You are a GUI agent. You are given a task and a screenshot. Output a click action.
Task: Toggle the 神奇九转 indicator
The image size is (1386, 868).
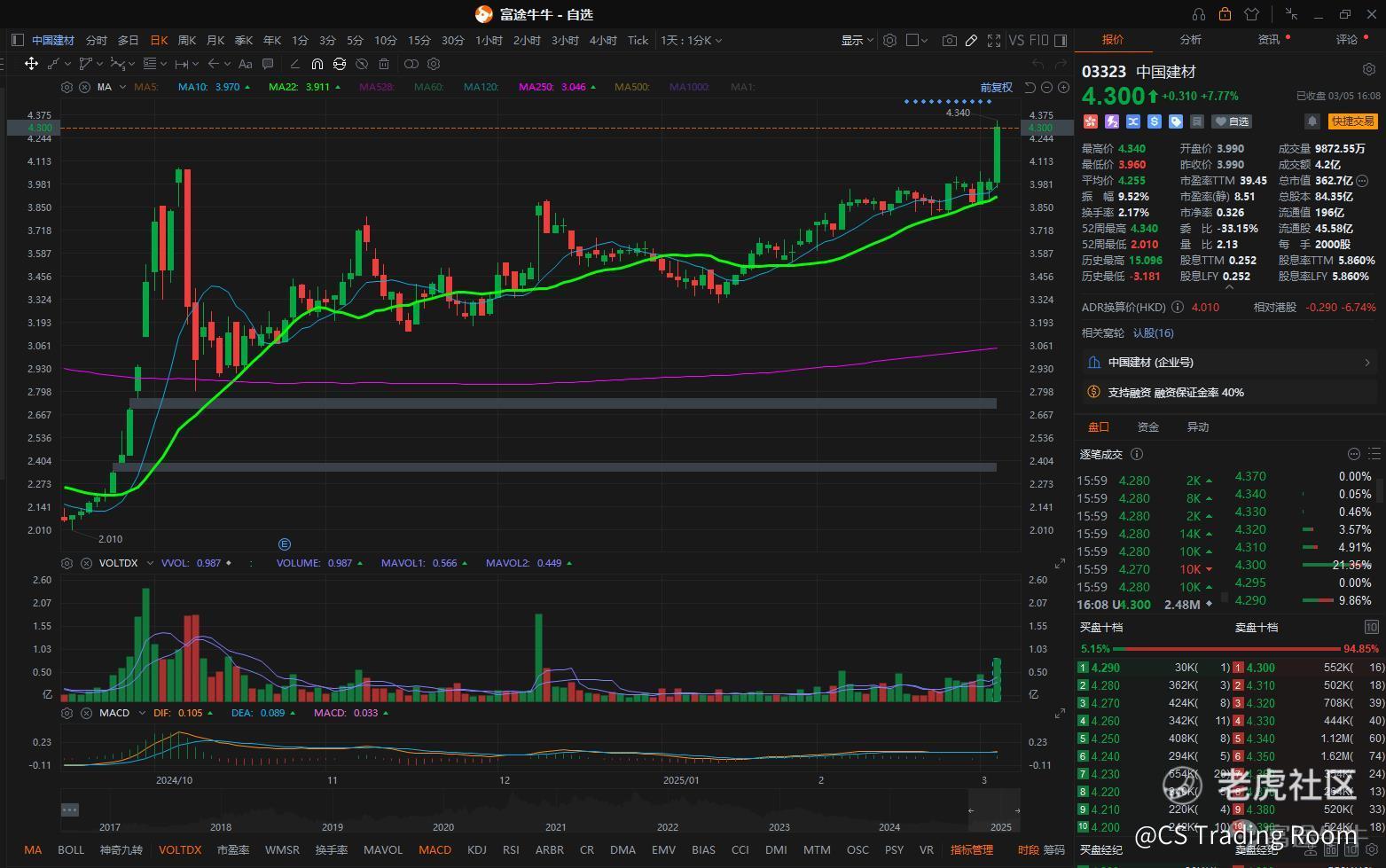click(x=121, y=849)
